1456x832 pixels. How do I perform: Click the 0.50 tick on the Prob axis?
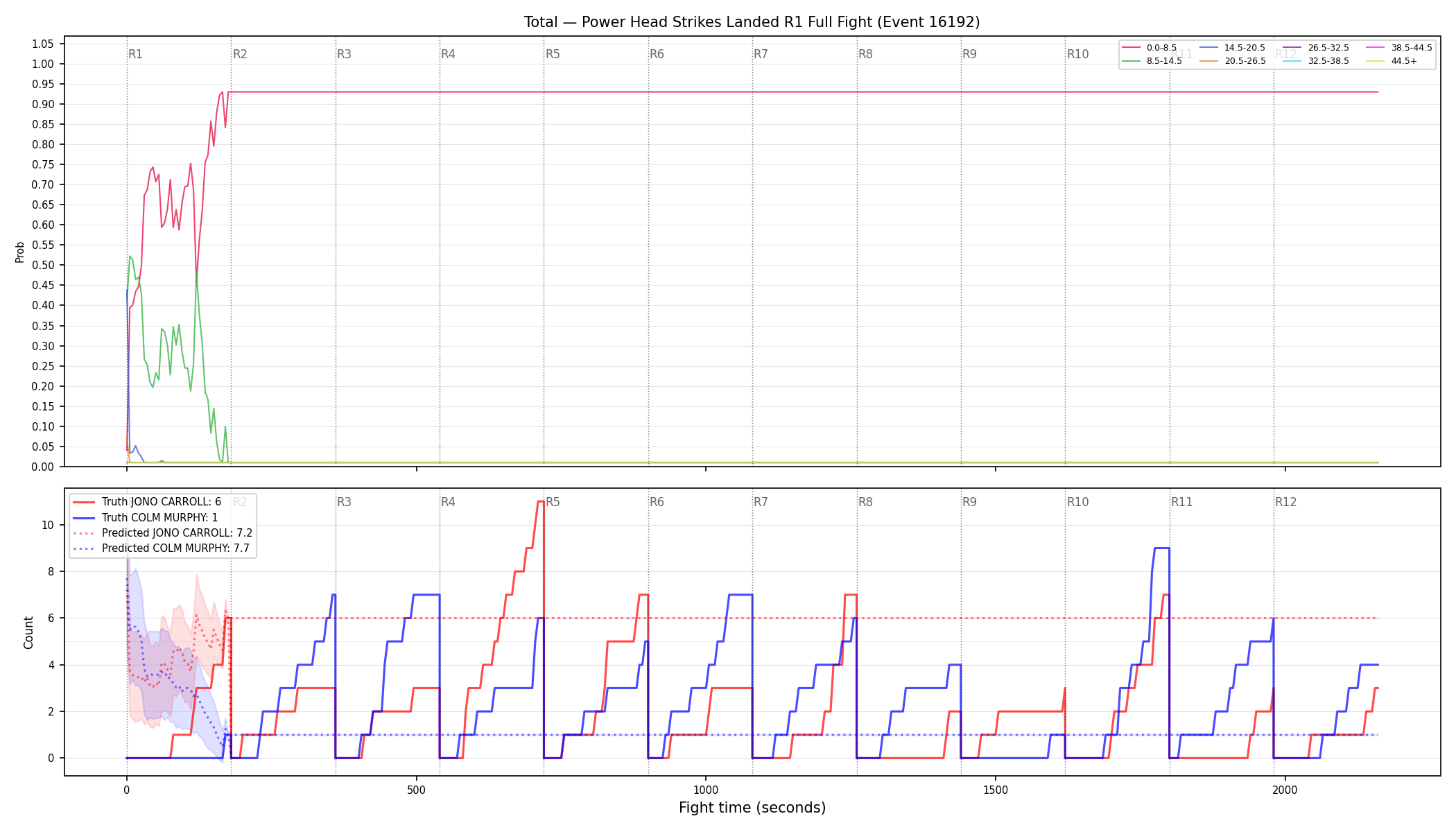coord(42,266)
